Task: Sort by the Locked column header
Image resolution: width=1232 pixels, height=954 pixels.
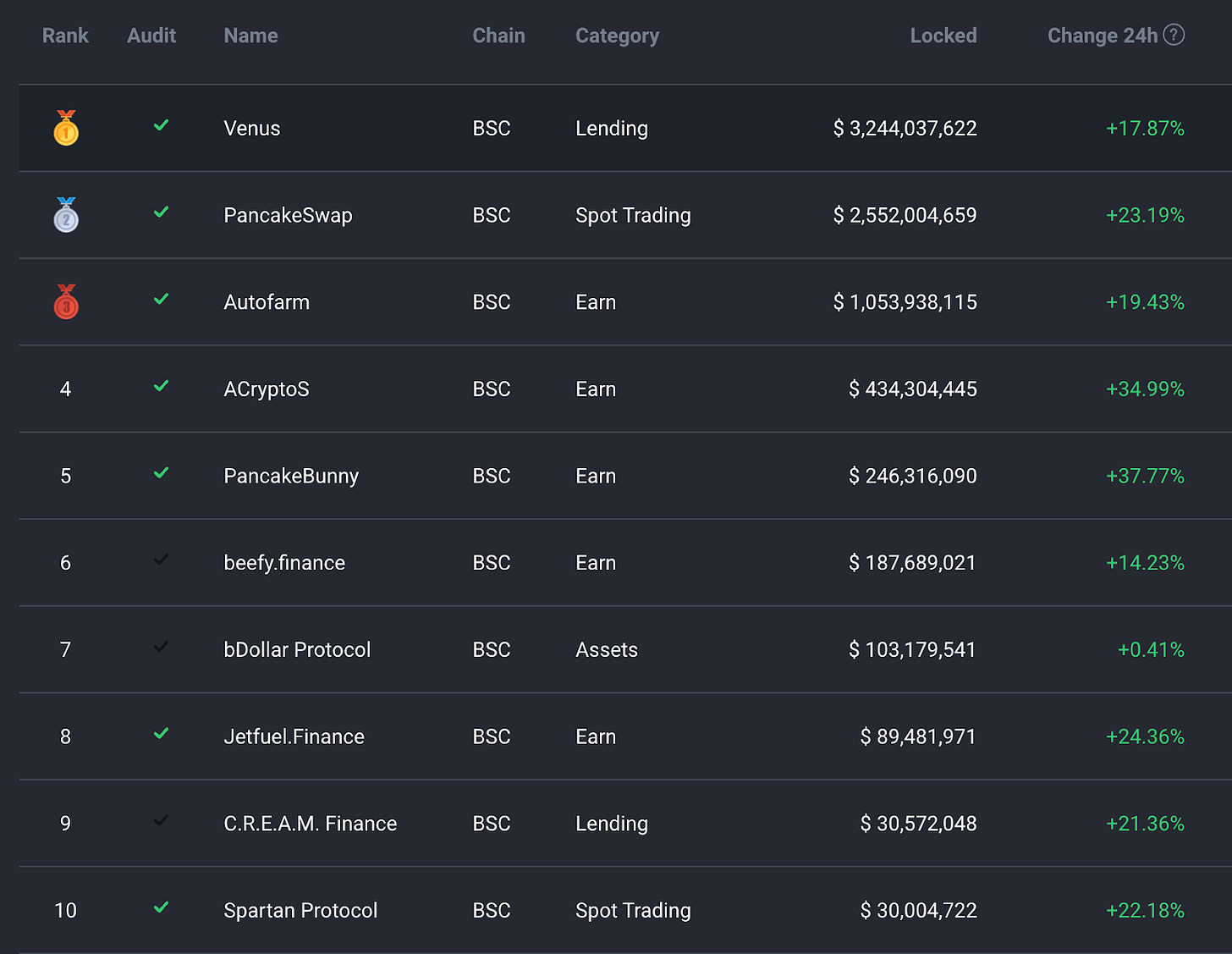Action: coord(943,36)
